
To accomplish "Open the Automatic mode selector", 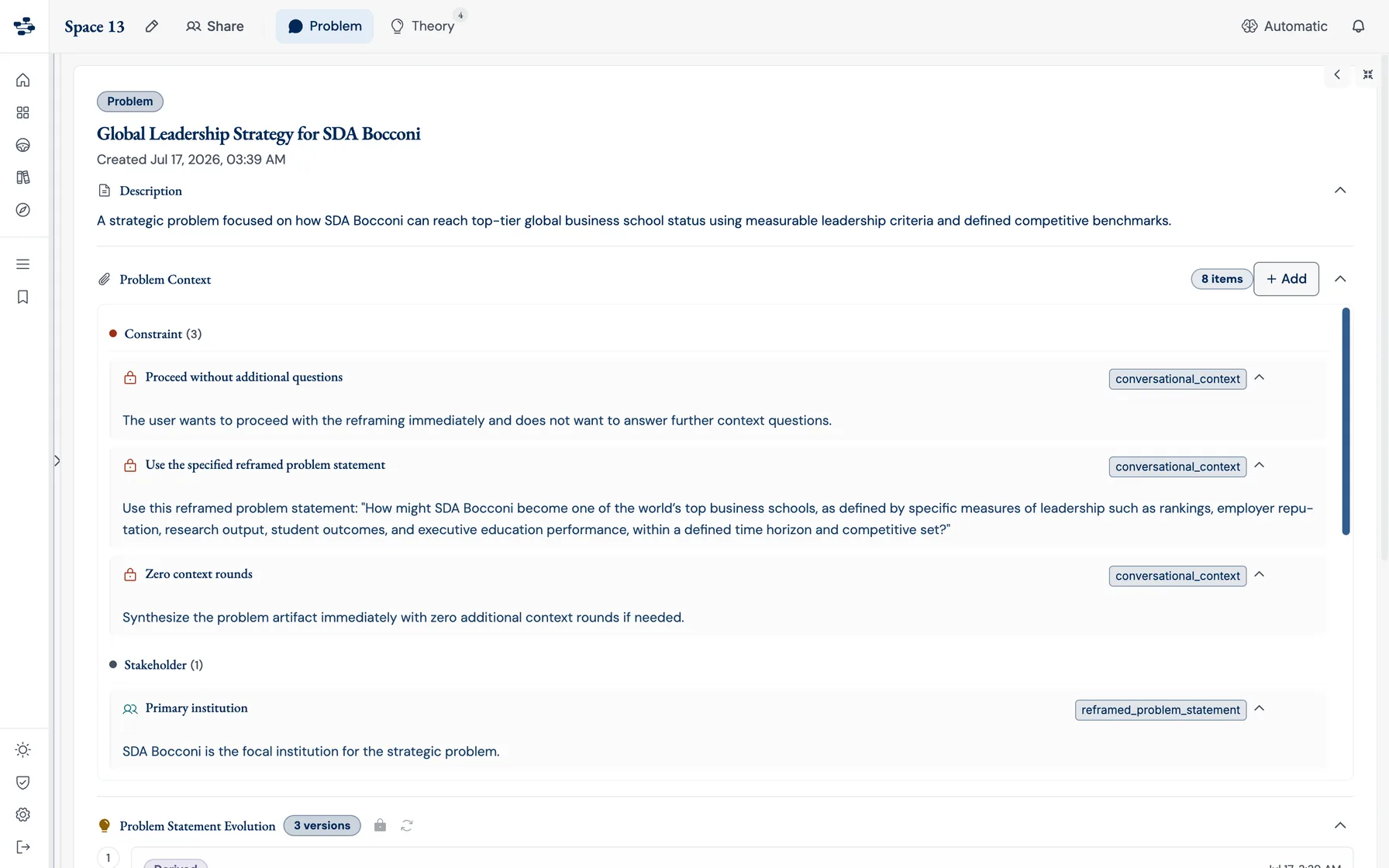I will coord(1284,26).
